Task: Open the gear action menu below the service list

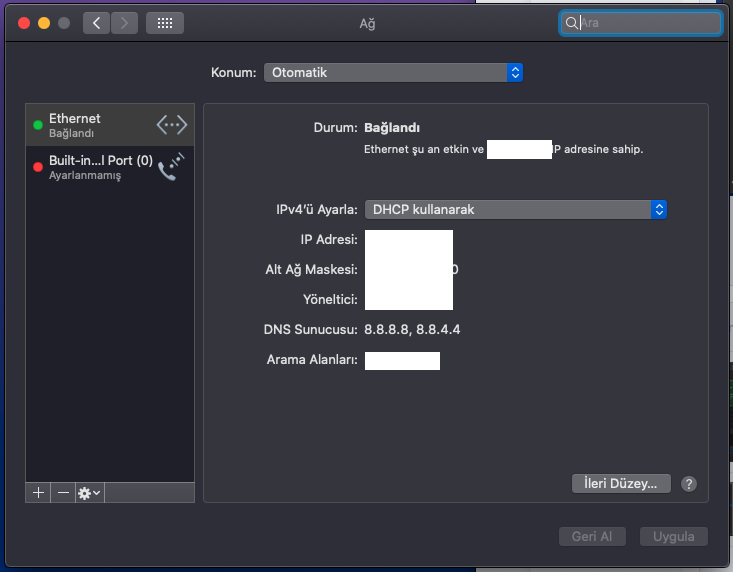Action: (x=89, y=493)
